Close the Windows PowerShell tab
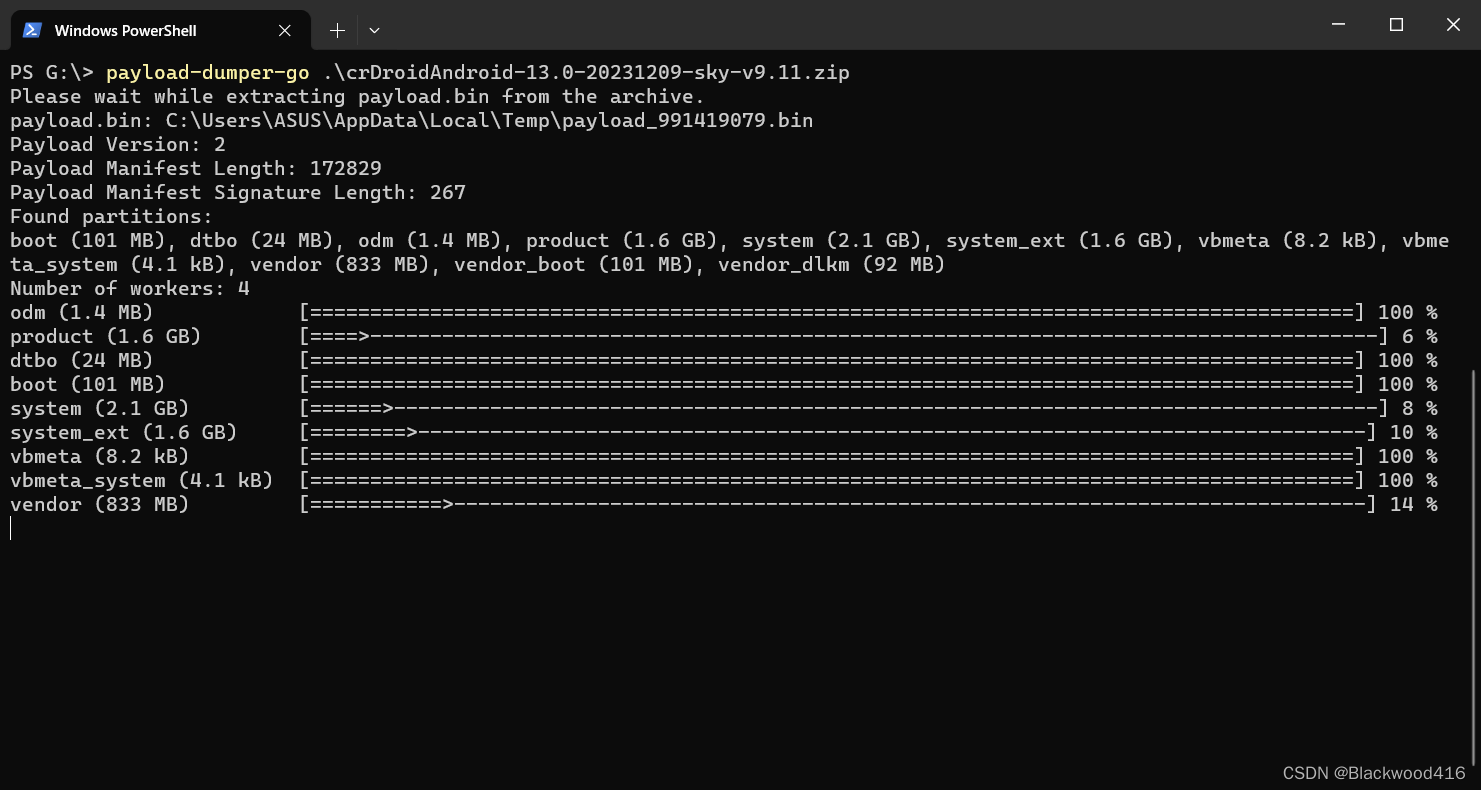The height and width of the screenshot is (790, 1481). (283, 30)
